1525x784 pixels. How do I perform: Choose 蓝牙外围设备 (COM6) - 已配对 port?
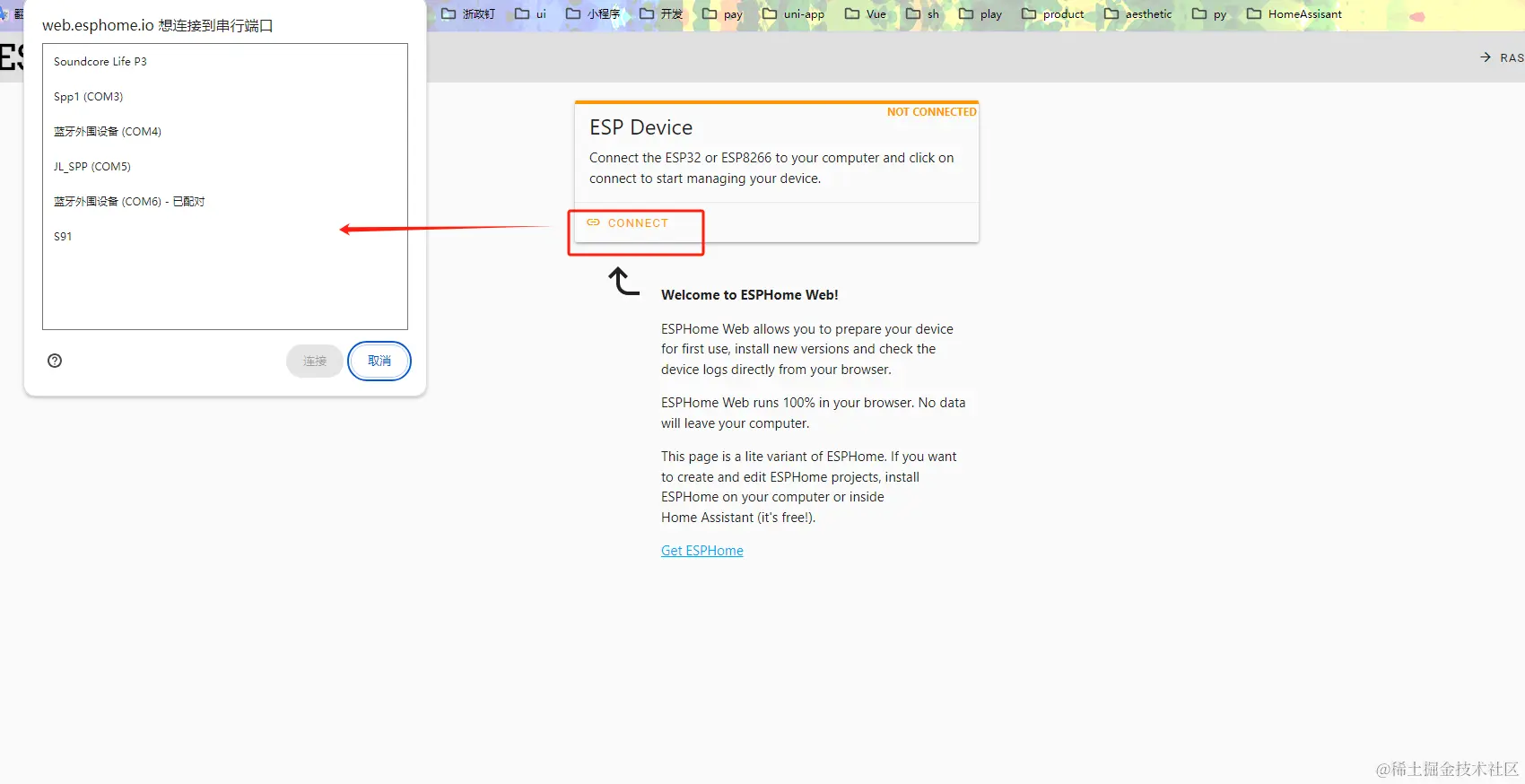pyautogui.click(x=225, y=202)
